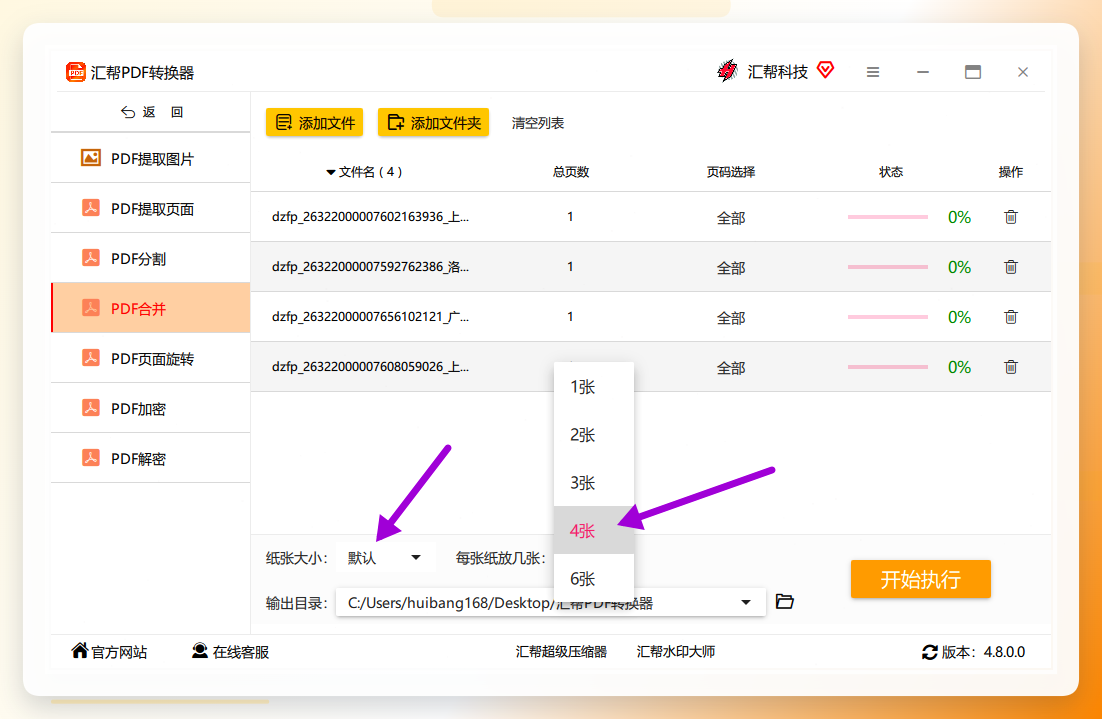Screen dimensions: 1102x719
Task: Delete file dzfp_26322000007608059026 with trash icon
Action: pos(1011,366)
